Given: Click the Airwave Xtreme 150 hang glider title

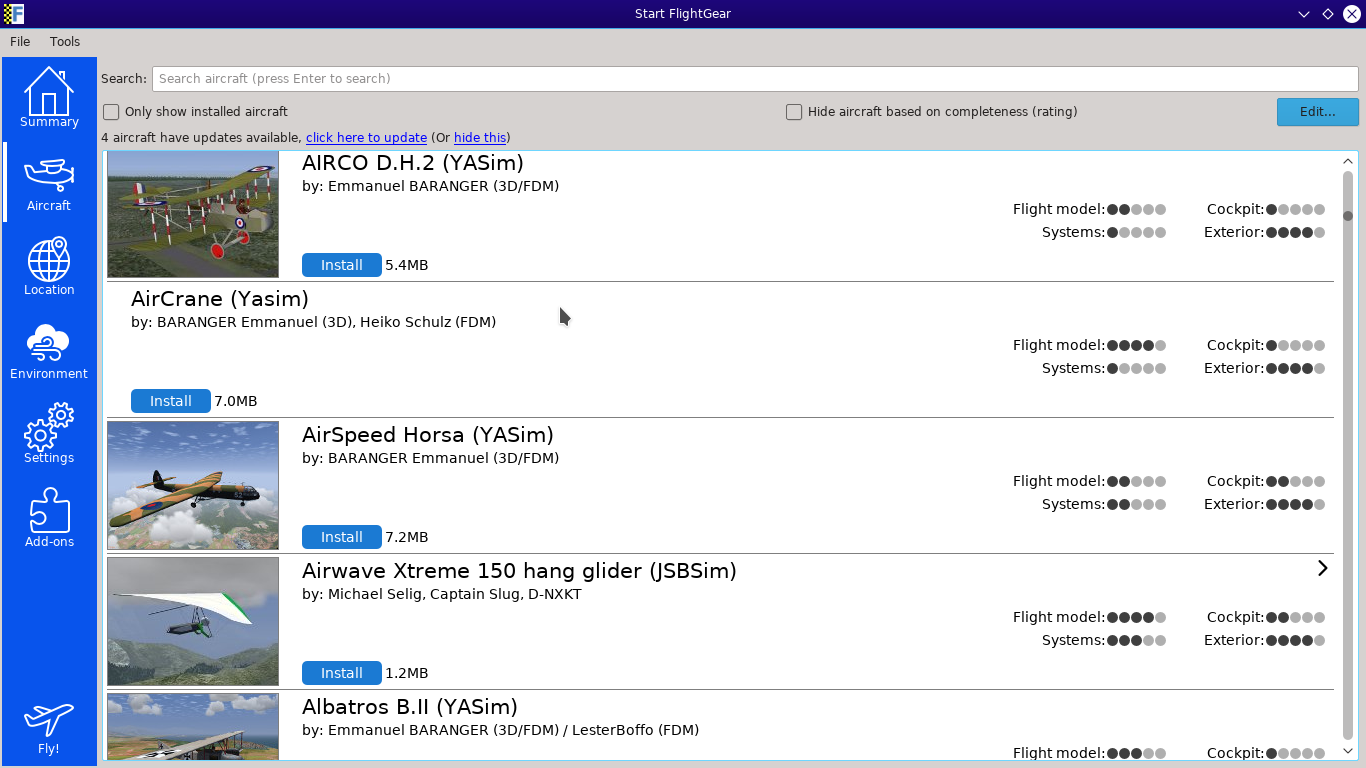Looking at the screenshot, I should point(519,571).
